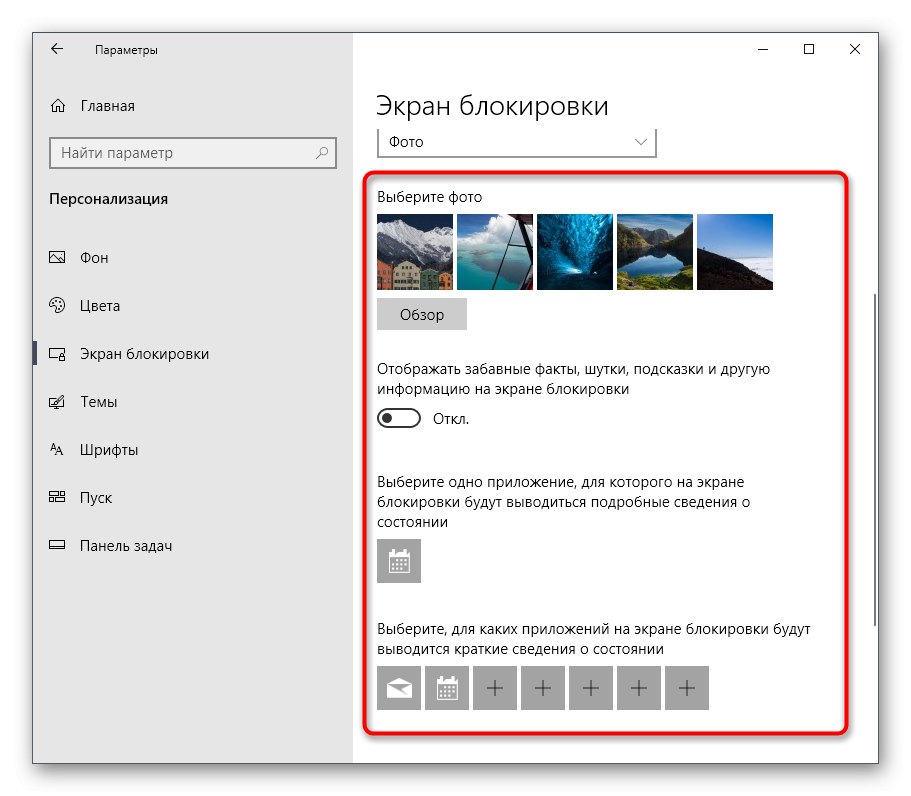Click a plus button to add a status app
This screenshot has height=796, width=911.
click(x=495, y=688)
